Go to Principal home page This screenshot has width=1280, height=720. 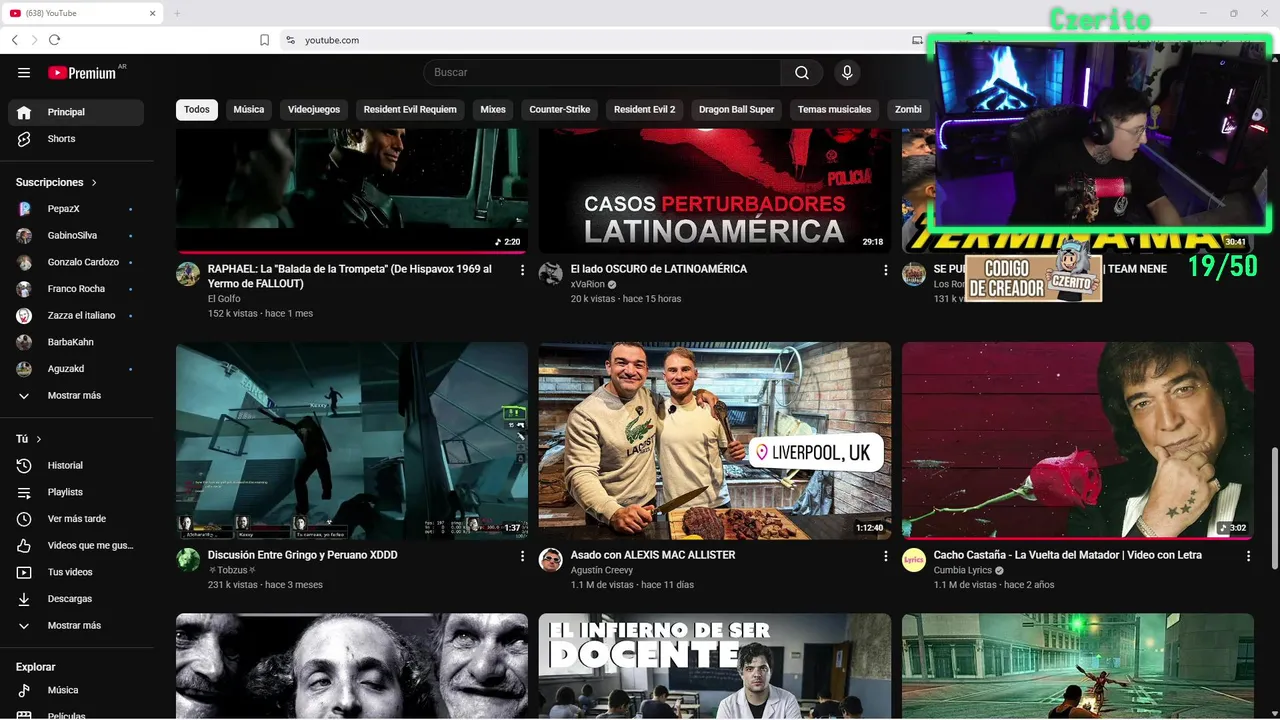click(x=76, y=112)
